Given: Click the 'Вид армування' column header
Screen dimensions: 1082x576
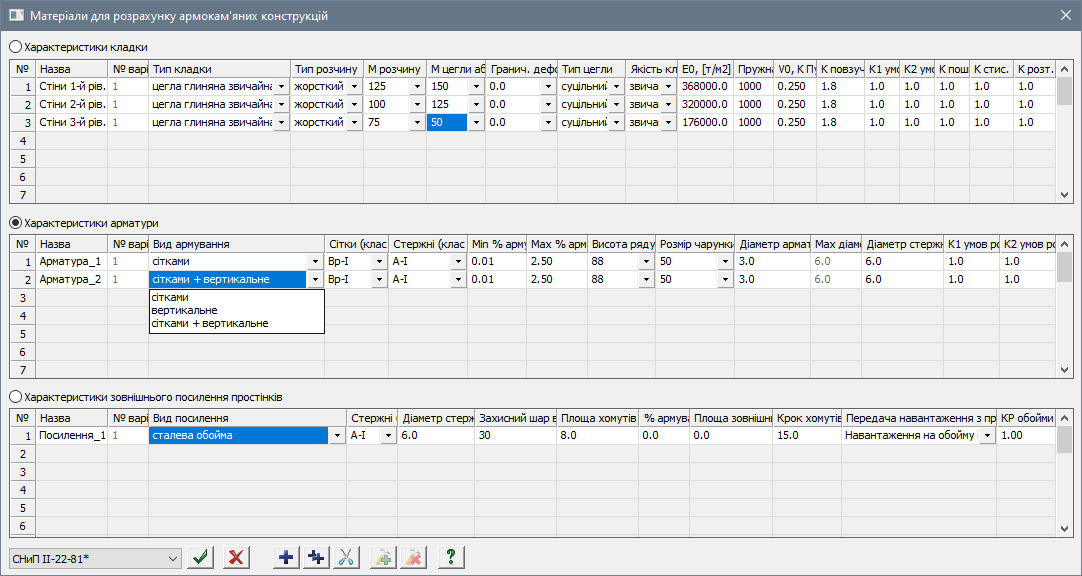Looking at the screenshot, I should pos(237,244).
